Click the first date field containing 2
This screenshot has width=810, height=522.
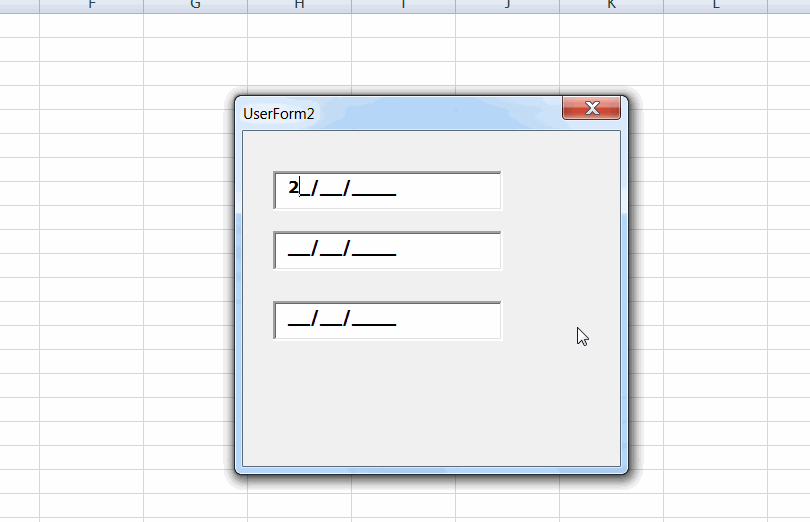[x=387, y=189]
